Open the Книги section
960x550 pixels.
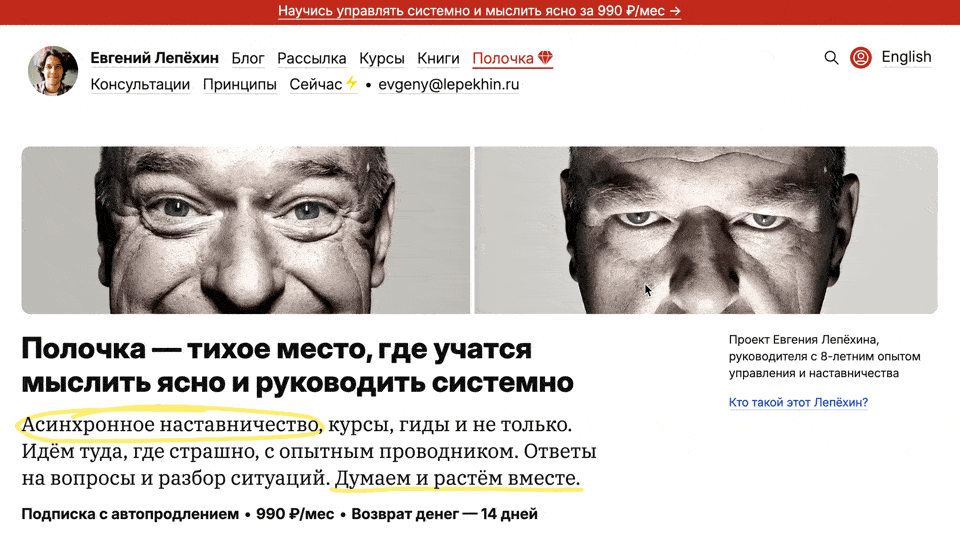(438, 58)
